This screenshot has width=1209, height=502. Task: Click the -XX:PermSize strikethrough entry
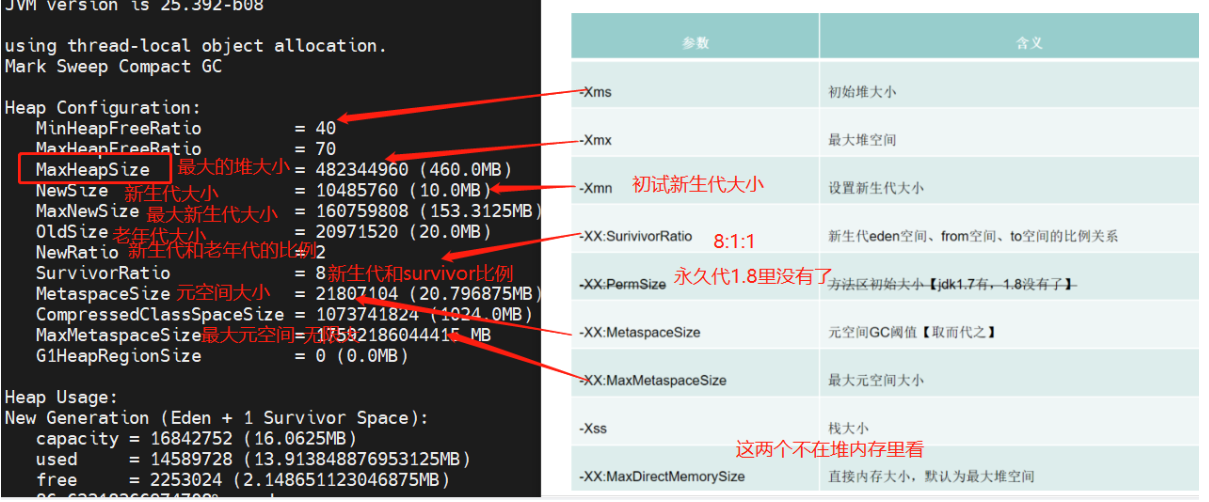click(622, 284)
